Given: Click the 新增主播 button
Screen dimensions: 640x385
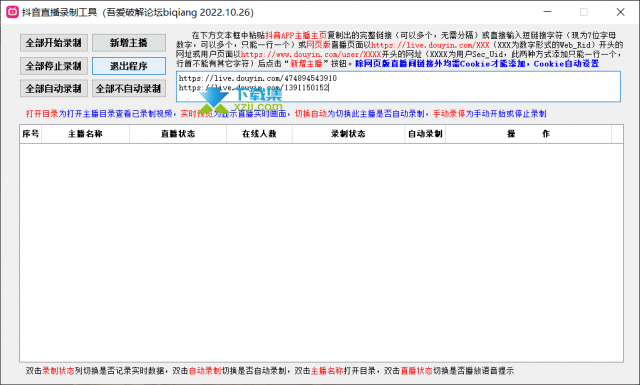Looking at the screenshot, I should tap(129, 43).
